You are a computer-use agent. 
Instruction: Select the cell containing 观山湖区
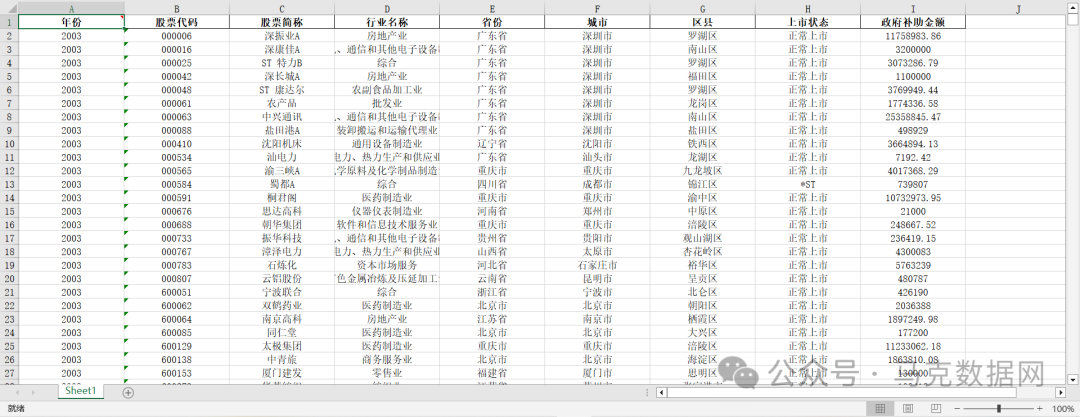click(x=703, y=238)
